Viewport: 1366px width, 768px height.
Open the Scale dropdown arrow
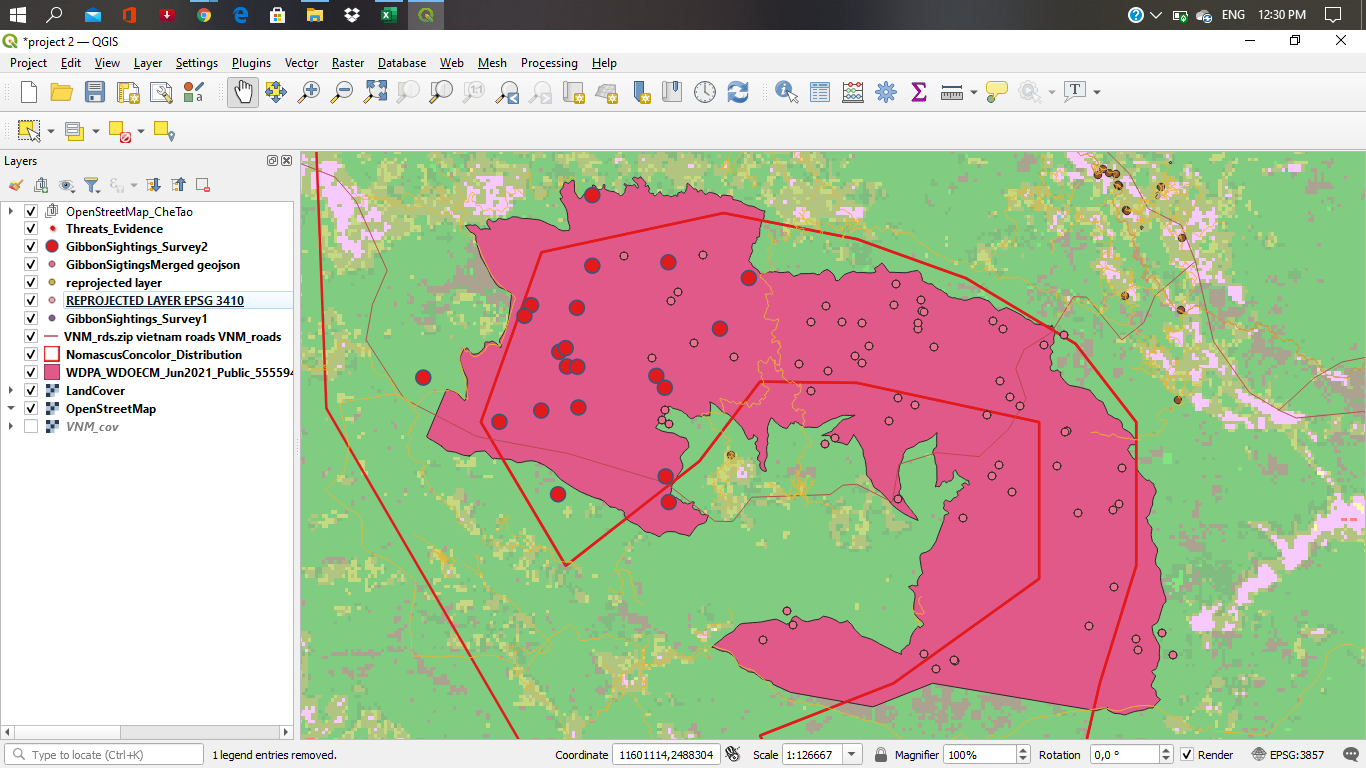pyautogui.click(x=852, y=755)
